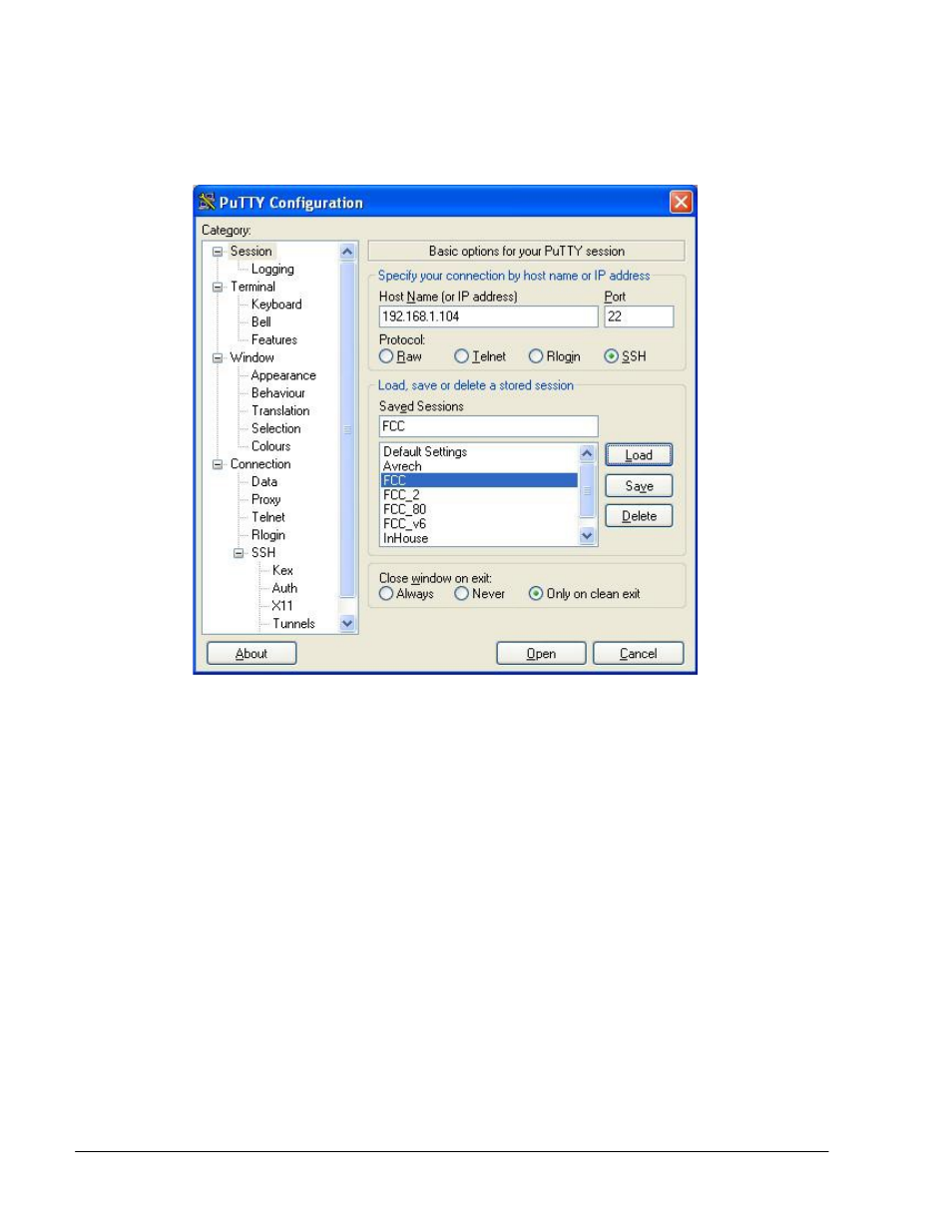Image resolution: width=952 pixels, height=1232 pixels.
Task: Collapse the SSH tree node
Action: tap(238, 553)
